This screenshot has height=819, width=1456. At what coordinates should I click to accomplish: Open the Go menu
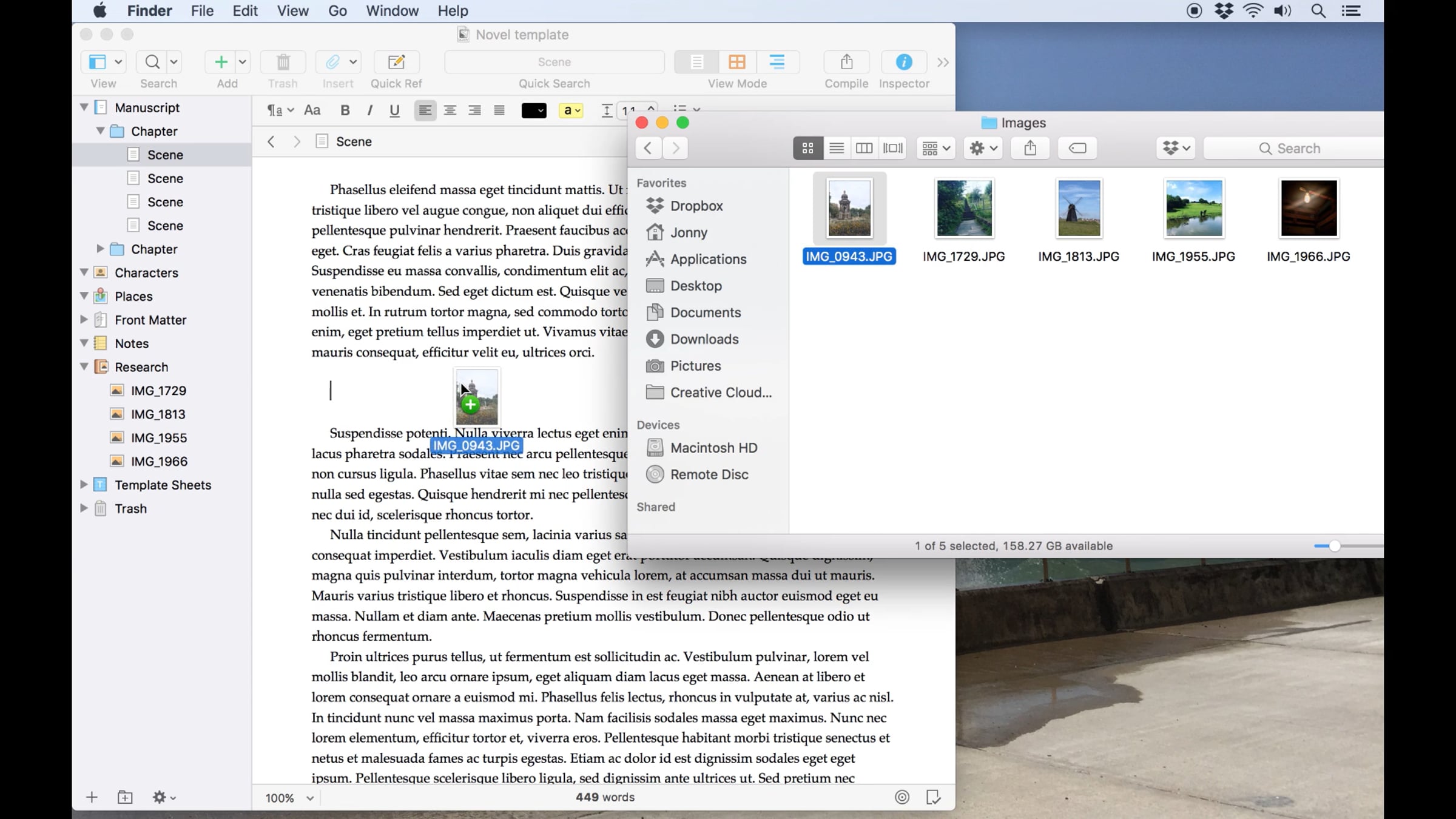pyautogui.click(x=337, y=11)
